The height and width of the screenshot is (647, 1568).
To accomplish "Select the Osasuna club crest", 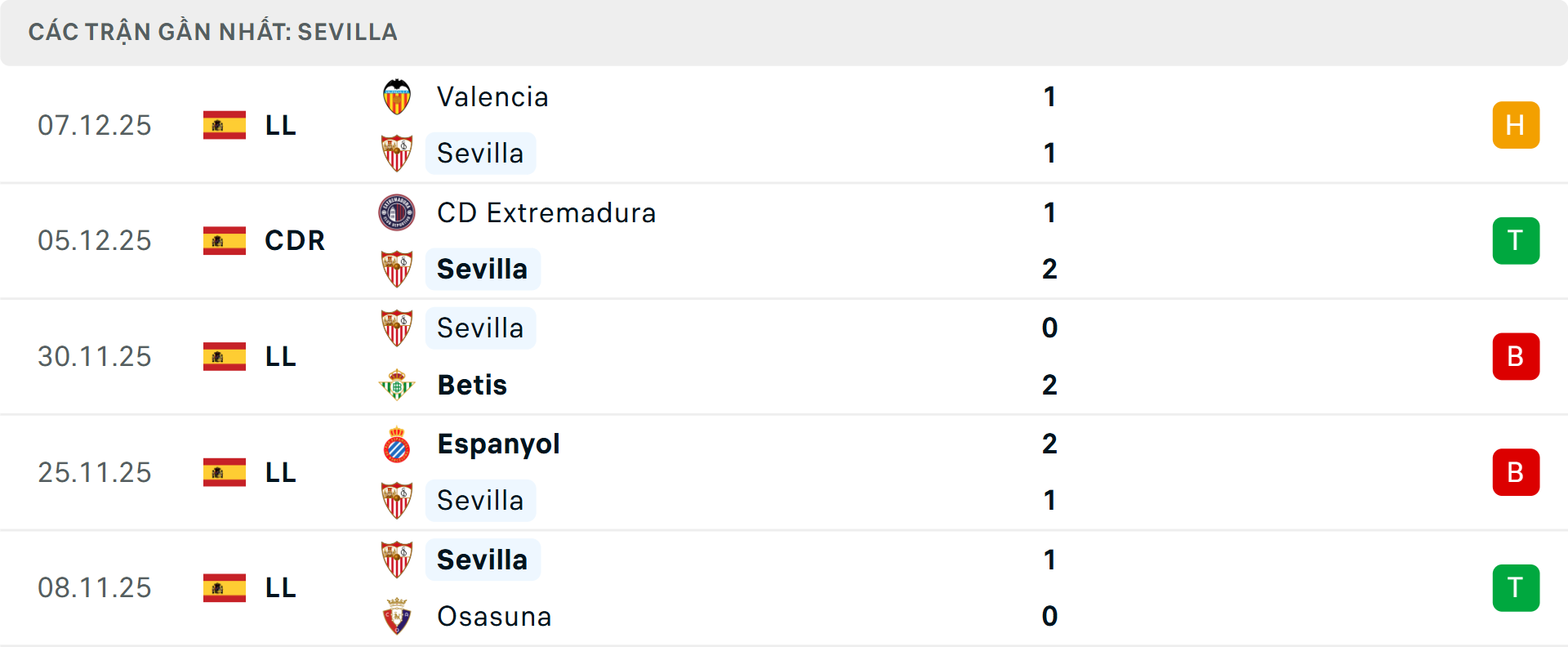I will (397, 617).
